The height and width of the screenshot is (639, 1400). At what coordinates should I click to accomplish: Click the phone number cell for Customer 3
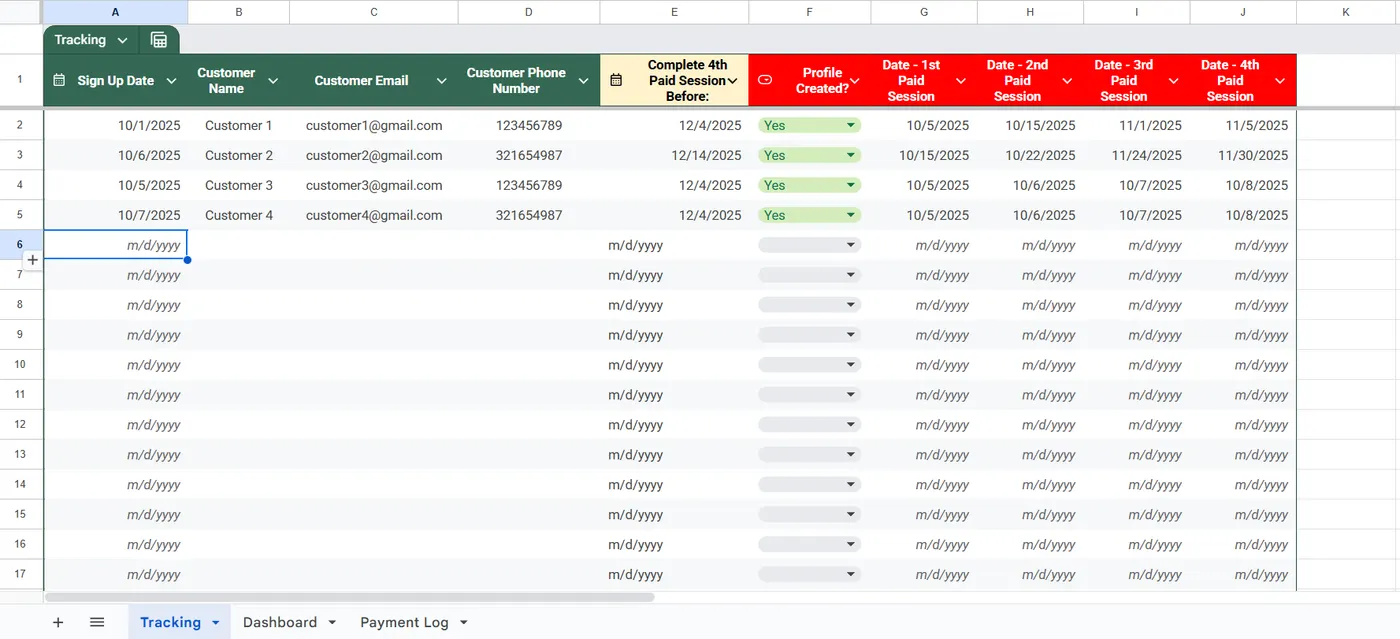tap(529, 185)
